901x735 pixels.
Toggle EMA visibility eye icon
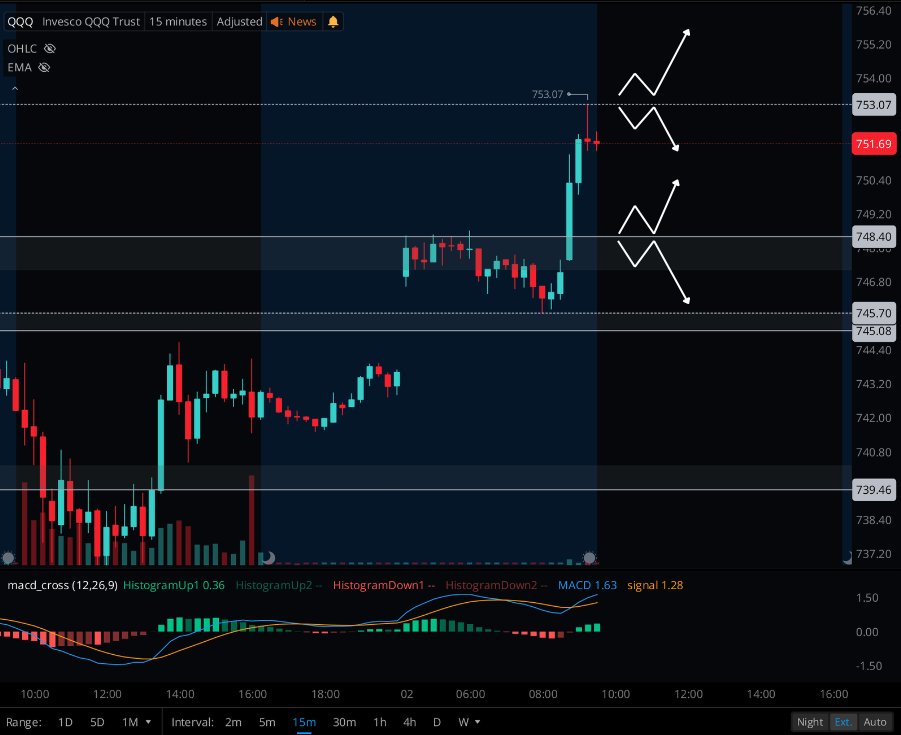(x=44, y=68)
